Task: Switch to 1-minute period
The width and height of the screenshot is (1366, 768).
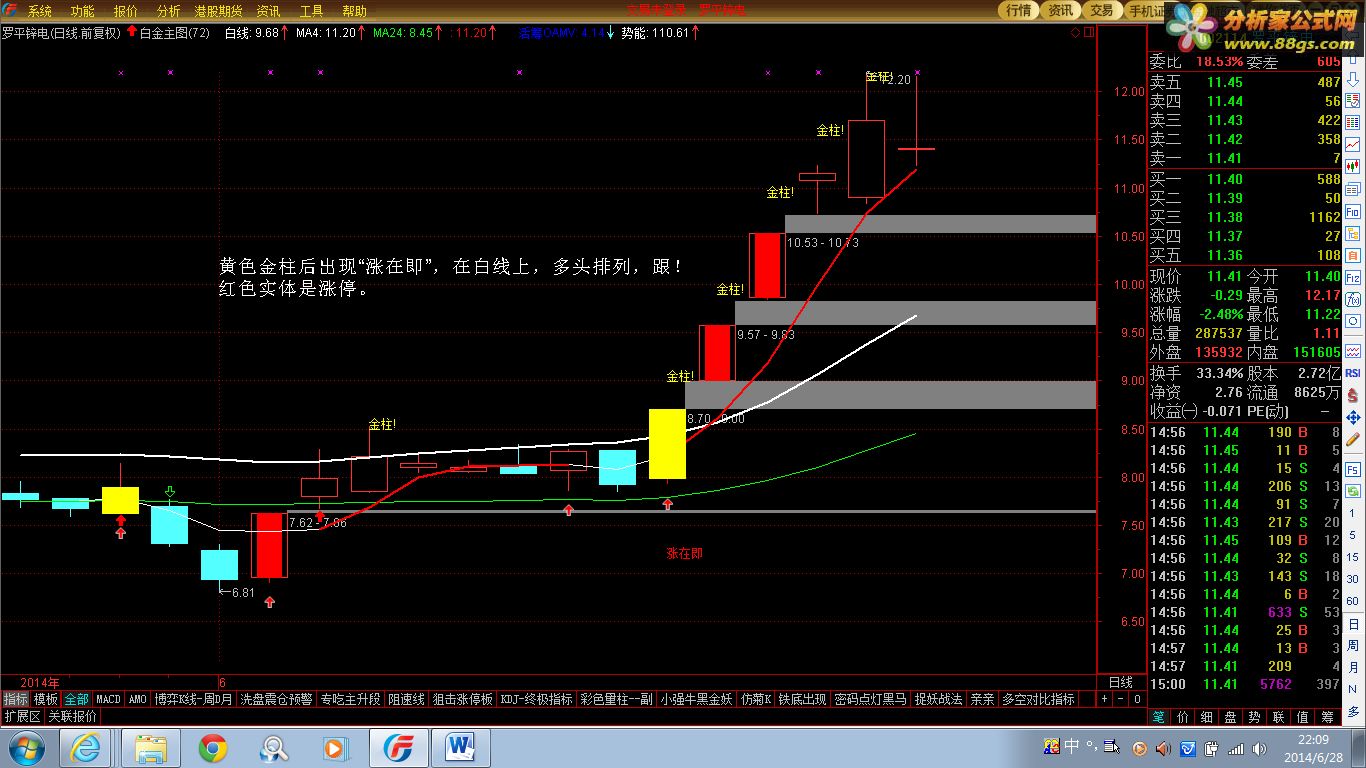Action: [1353, 513]
